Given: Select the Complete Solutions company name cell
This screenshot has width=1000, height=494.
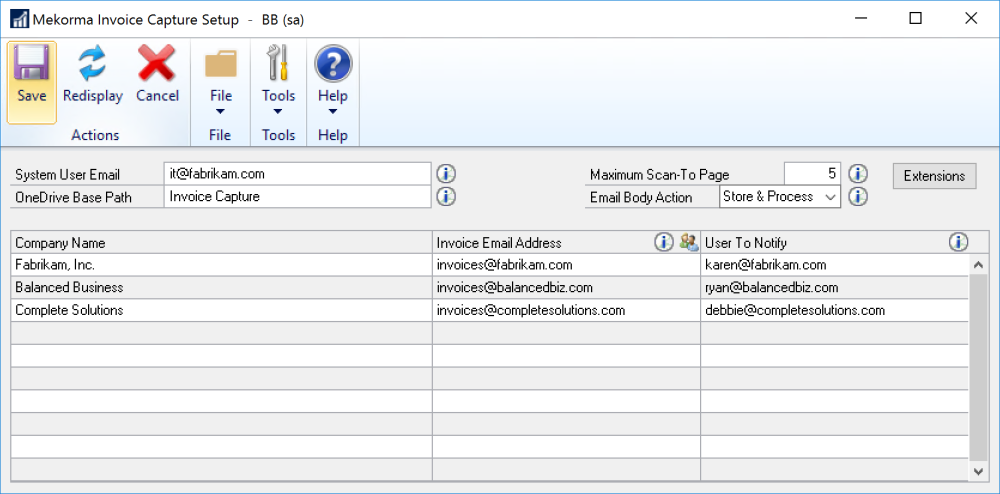Looking at the screenshot, I should pos(221,310).
